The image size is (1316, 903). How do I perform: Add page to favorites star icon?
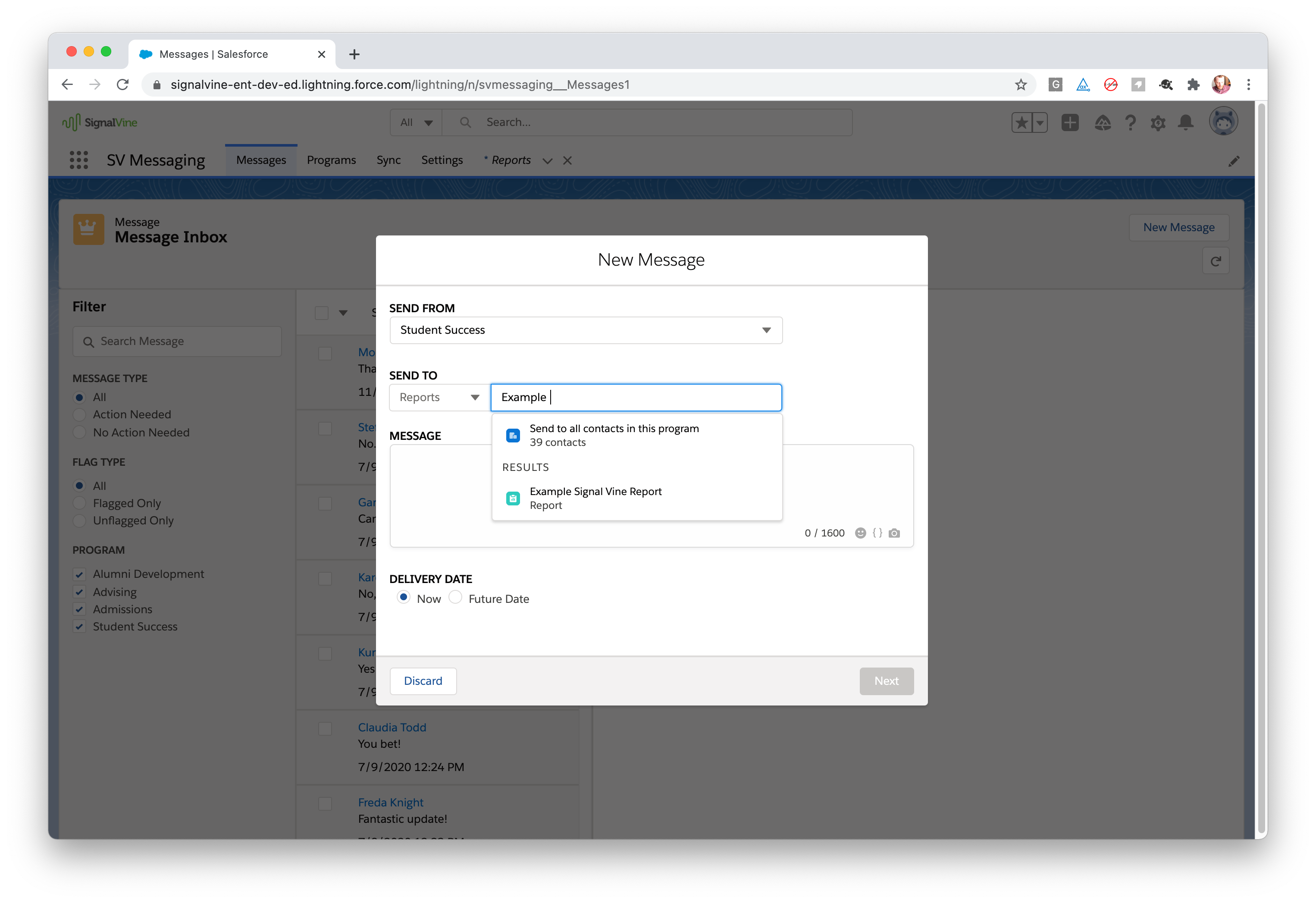coord(1021,122)
